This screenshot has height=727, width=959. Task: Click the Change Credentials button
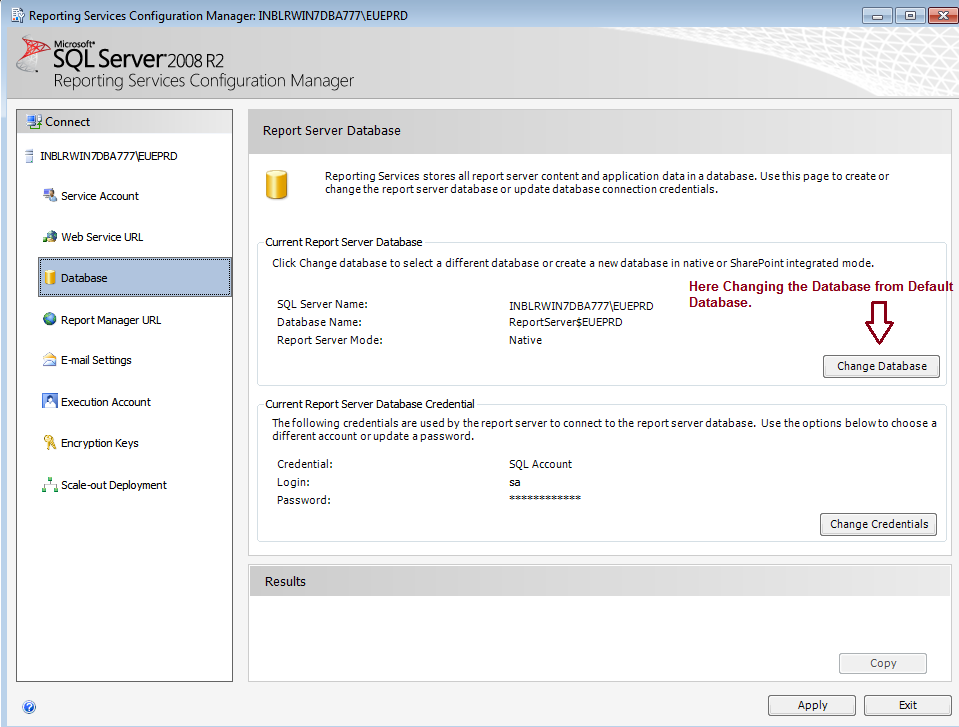(878, 524)
